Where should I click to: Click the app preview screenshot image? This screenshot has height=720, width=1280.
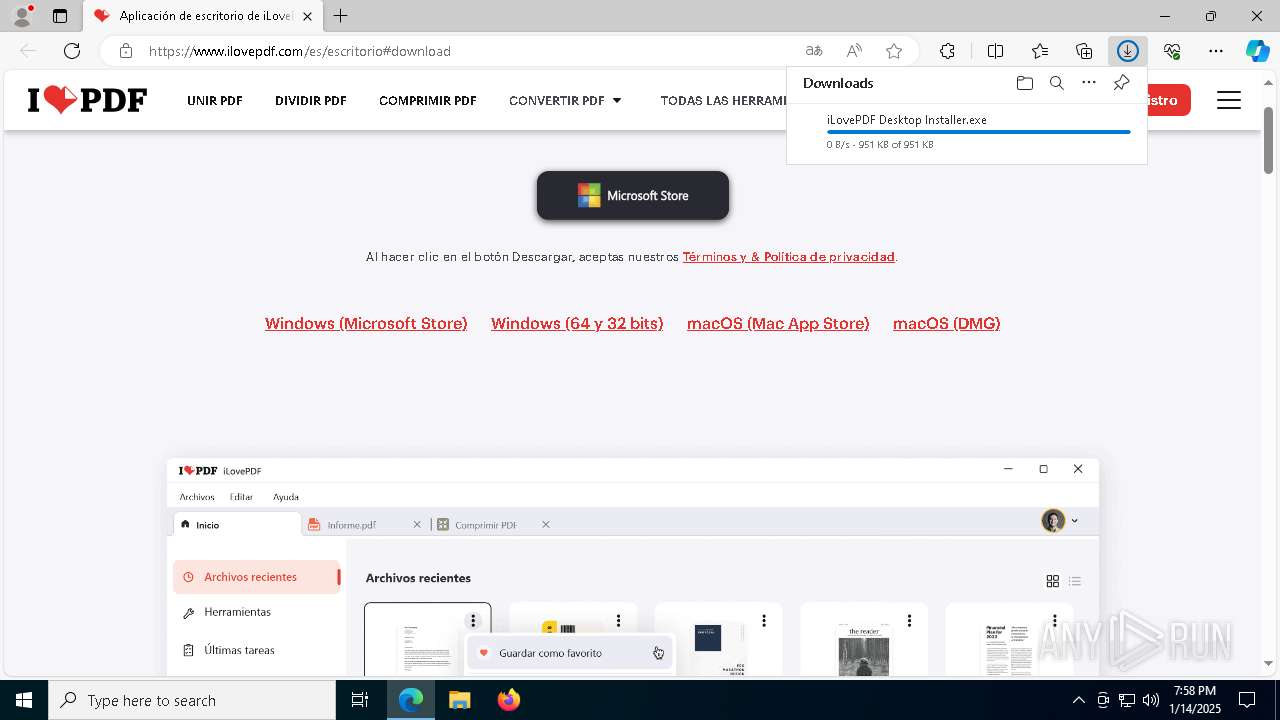coord(633,566)
